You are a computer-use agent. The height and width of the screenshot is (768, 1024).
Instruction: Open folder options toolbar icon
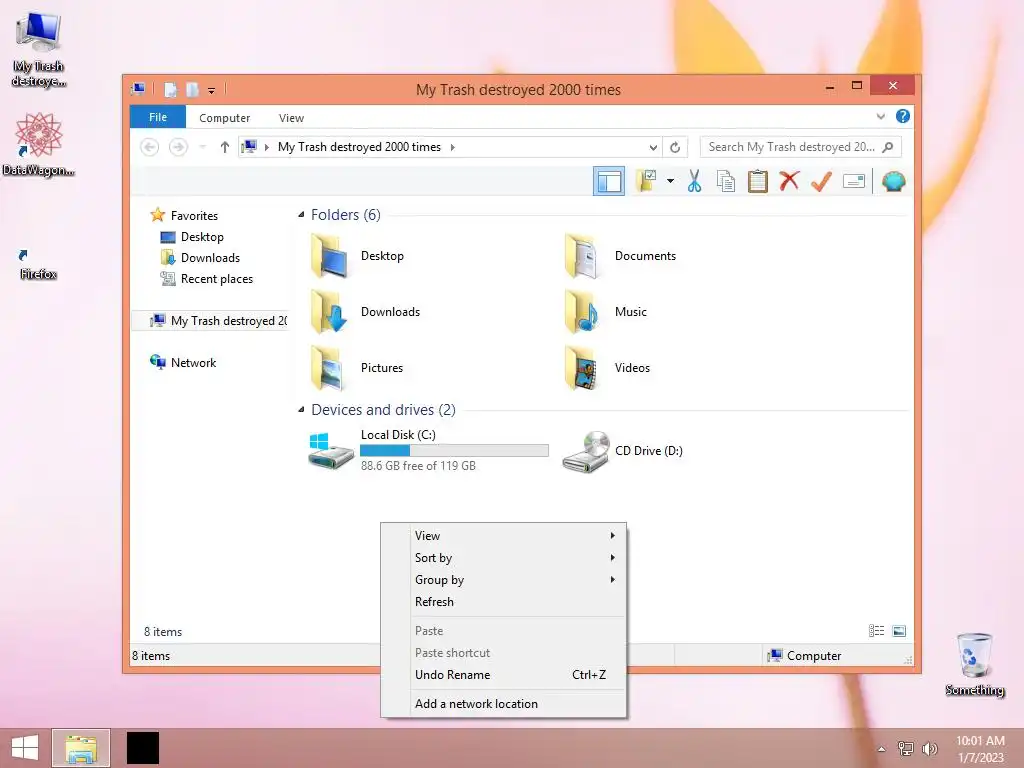coord(647,181)
